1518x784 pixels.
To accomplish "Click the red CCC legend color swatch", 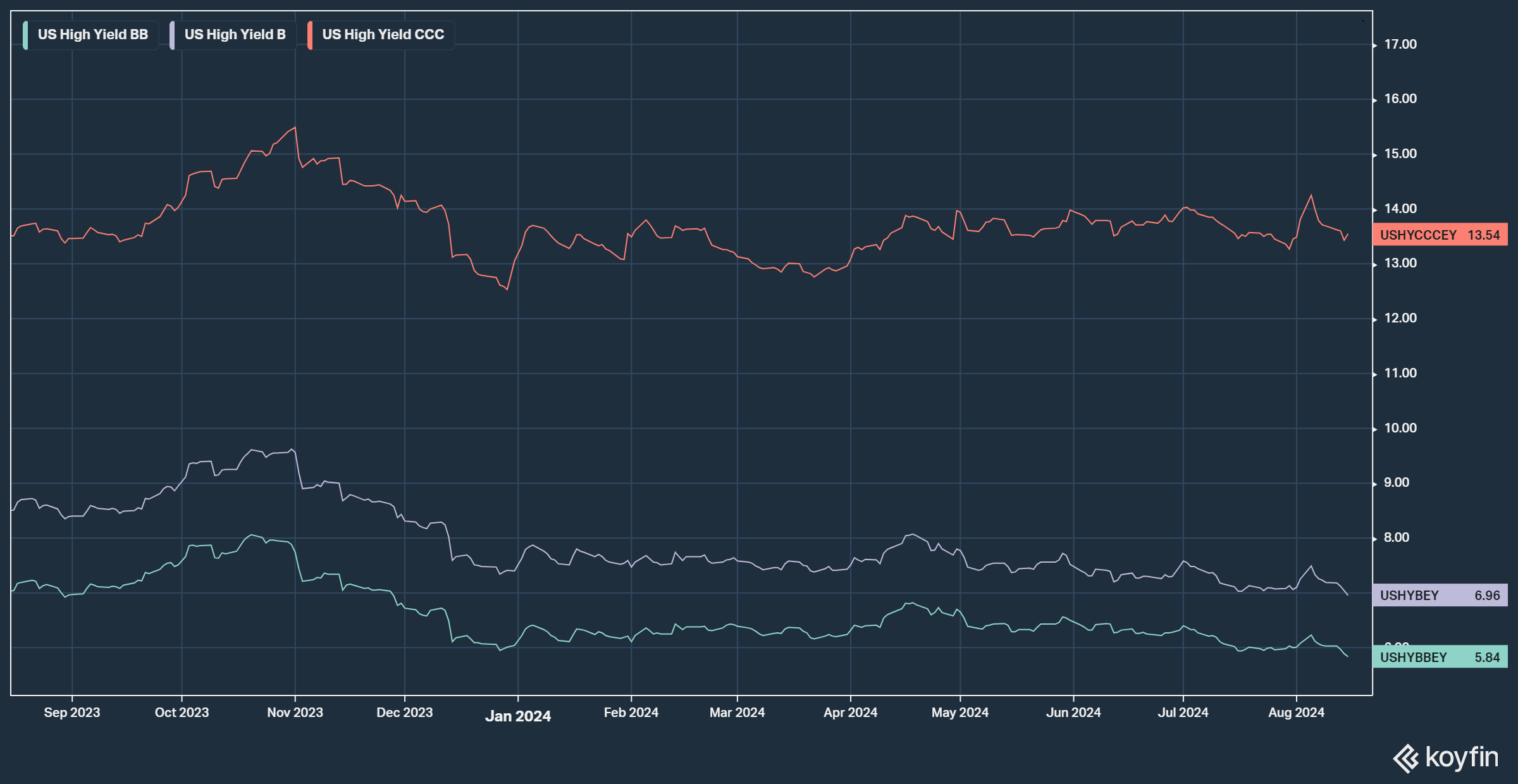I will point(310,35).
